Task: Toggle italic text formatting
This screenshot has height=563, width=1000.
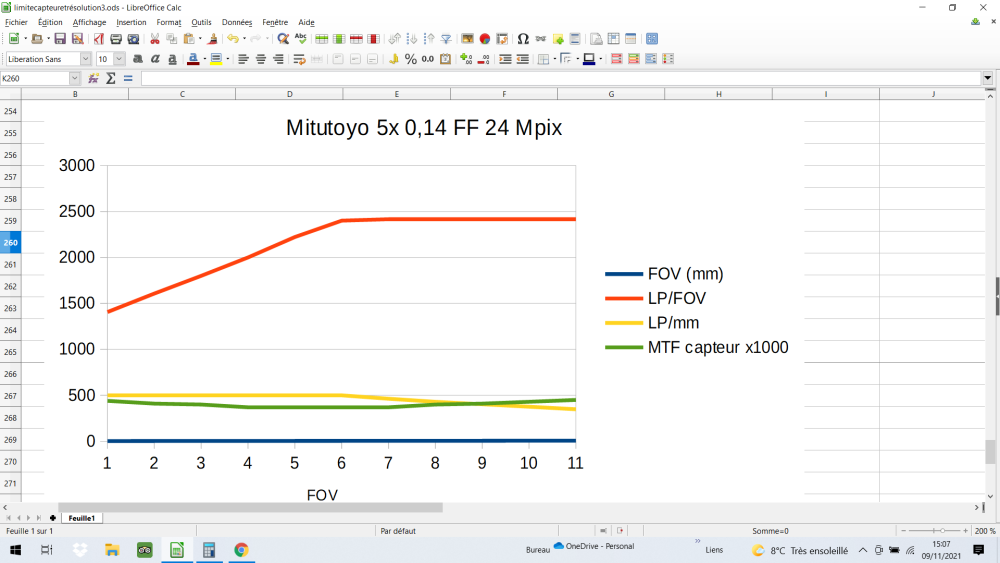Action: [x=155, y=59]
